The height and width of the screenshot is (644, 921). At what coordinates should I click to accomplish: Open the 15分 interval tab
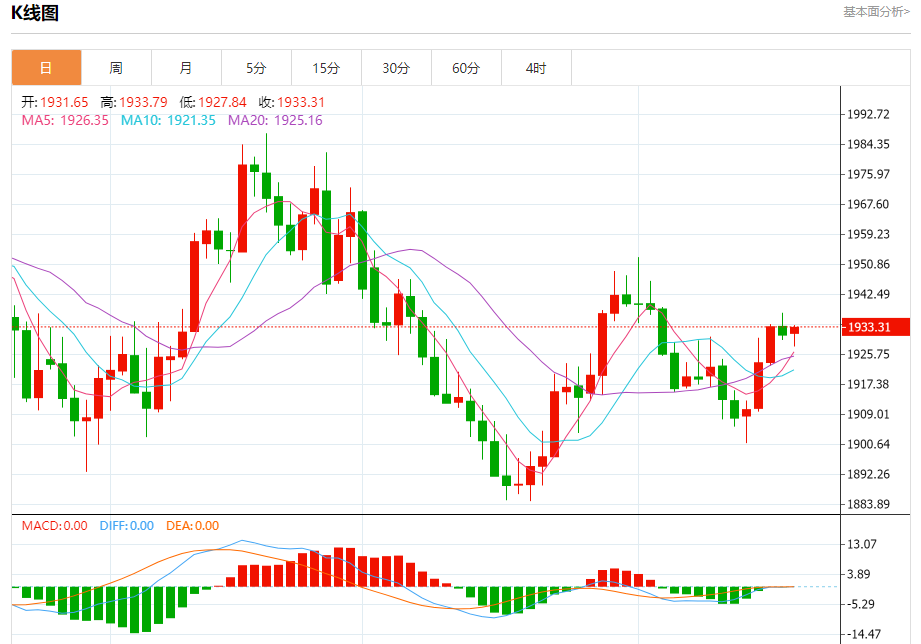[x=327, y=68]
